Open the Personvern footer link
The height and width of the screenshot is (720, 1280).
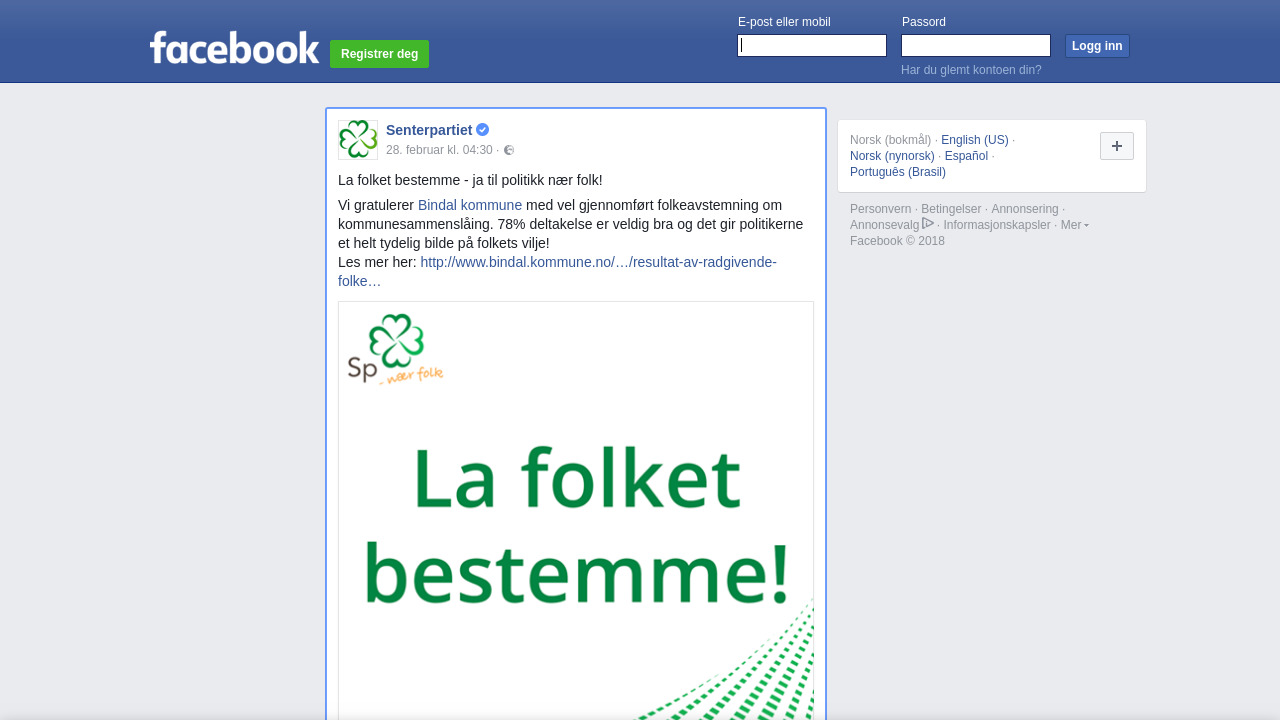(881, 209)
